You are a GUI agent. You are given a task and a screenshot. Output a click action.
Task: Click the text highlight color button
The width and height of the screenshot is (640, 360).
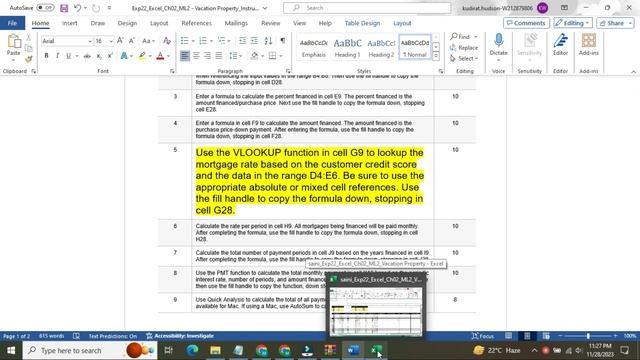pyautogui.click(x=142, y=56)
